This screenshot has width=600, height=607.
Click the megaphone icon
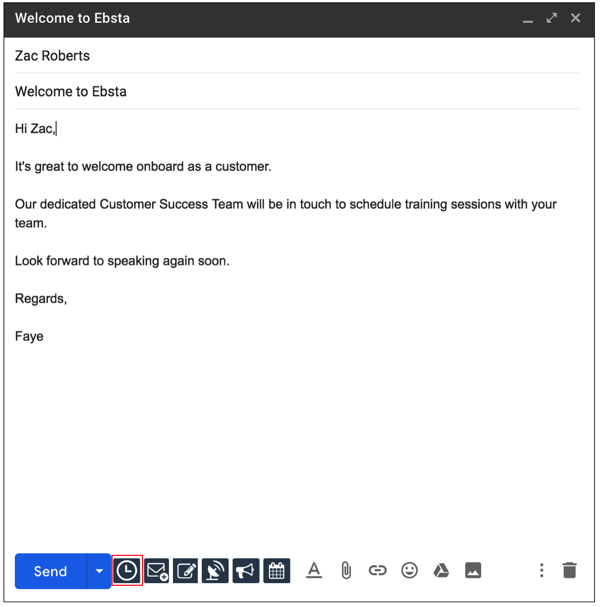pos(245,570)
